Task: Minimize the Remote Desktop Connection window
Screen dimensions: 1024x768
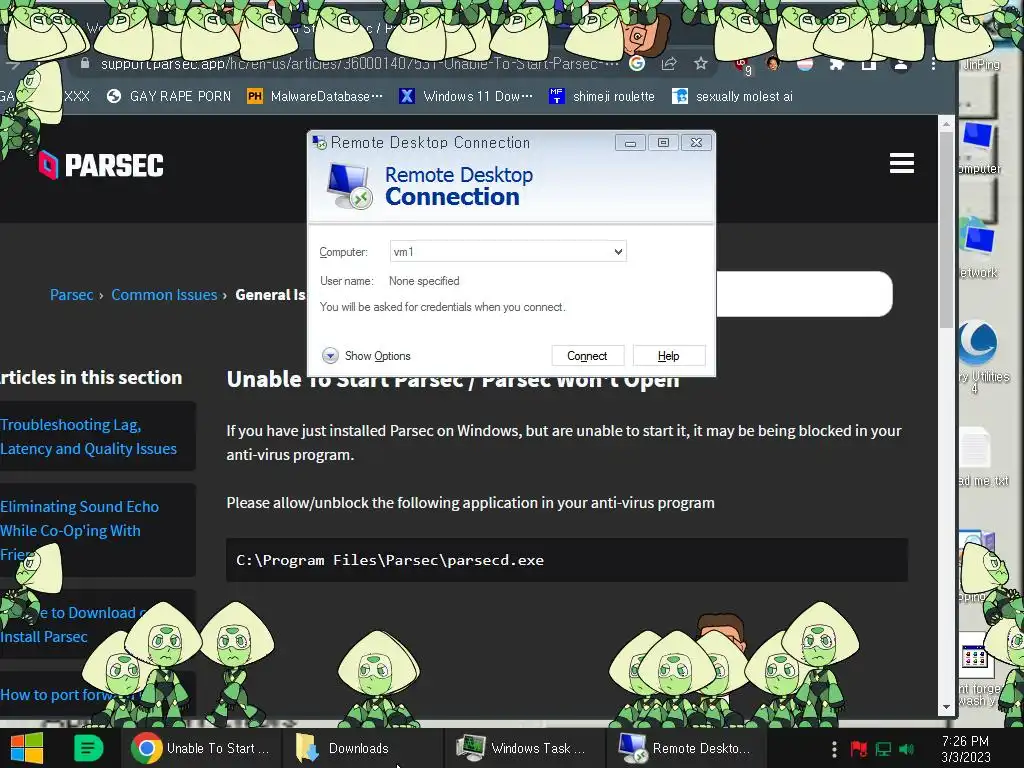Action: coord(630,142)
